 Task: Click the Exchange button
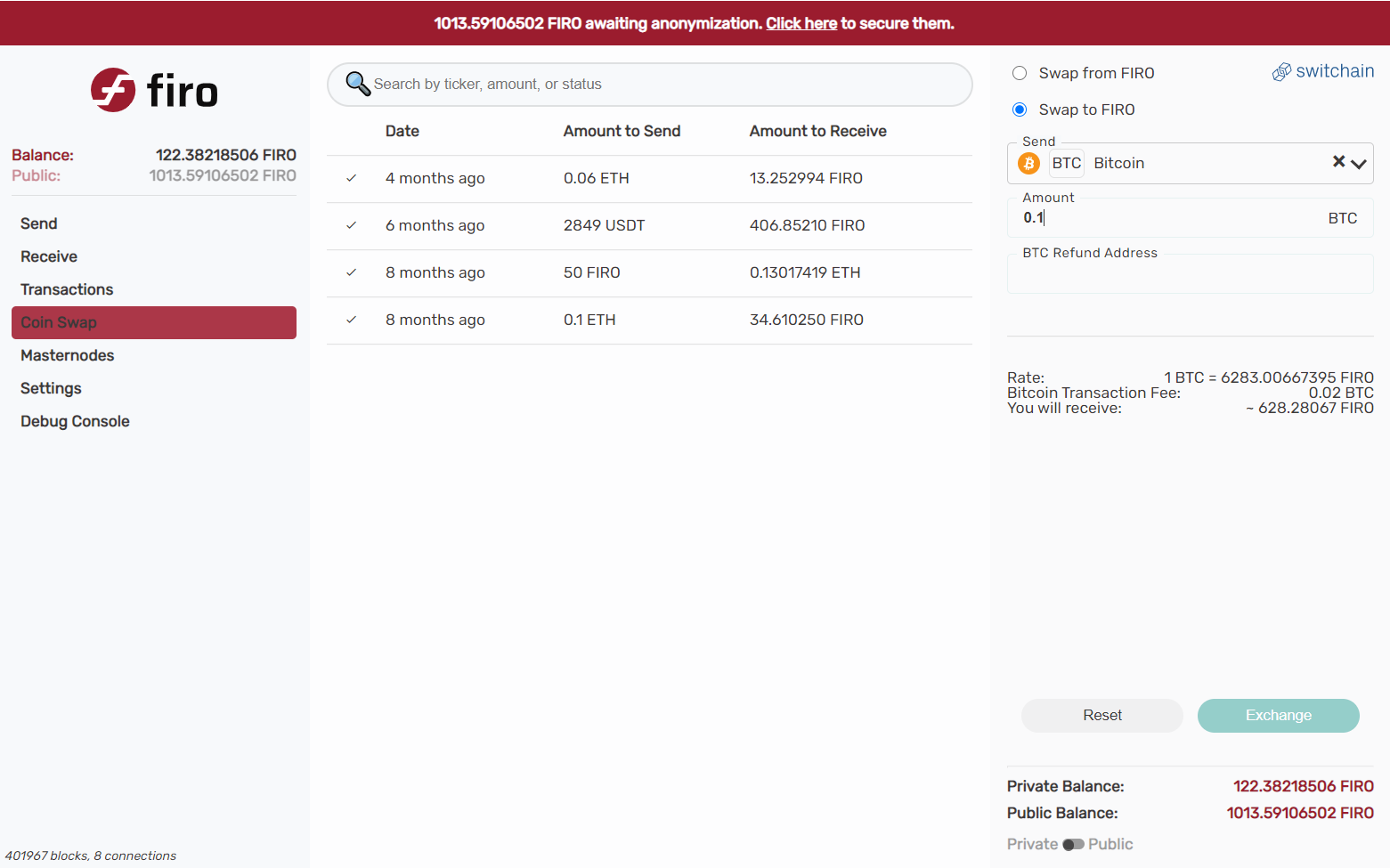pyautogui.click(x=1279, y=716)
